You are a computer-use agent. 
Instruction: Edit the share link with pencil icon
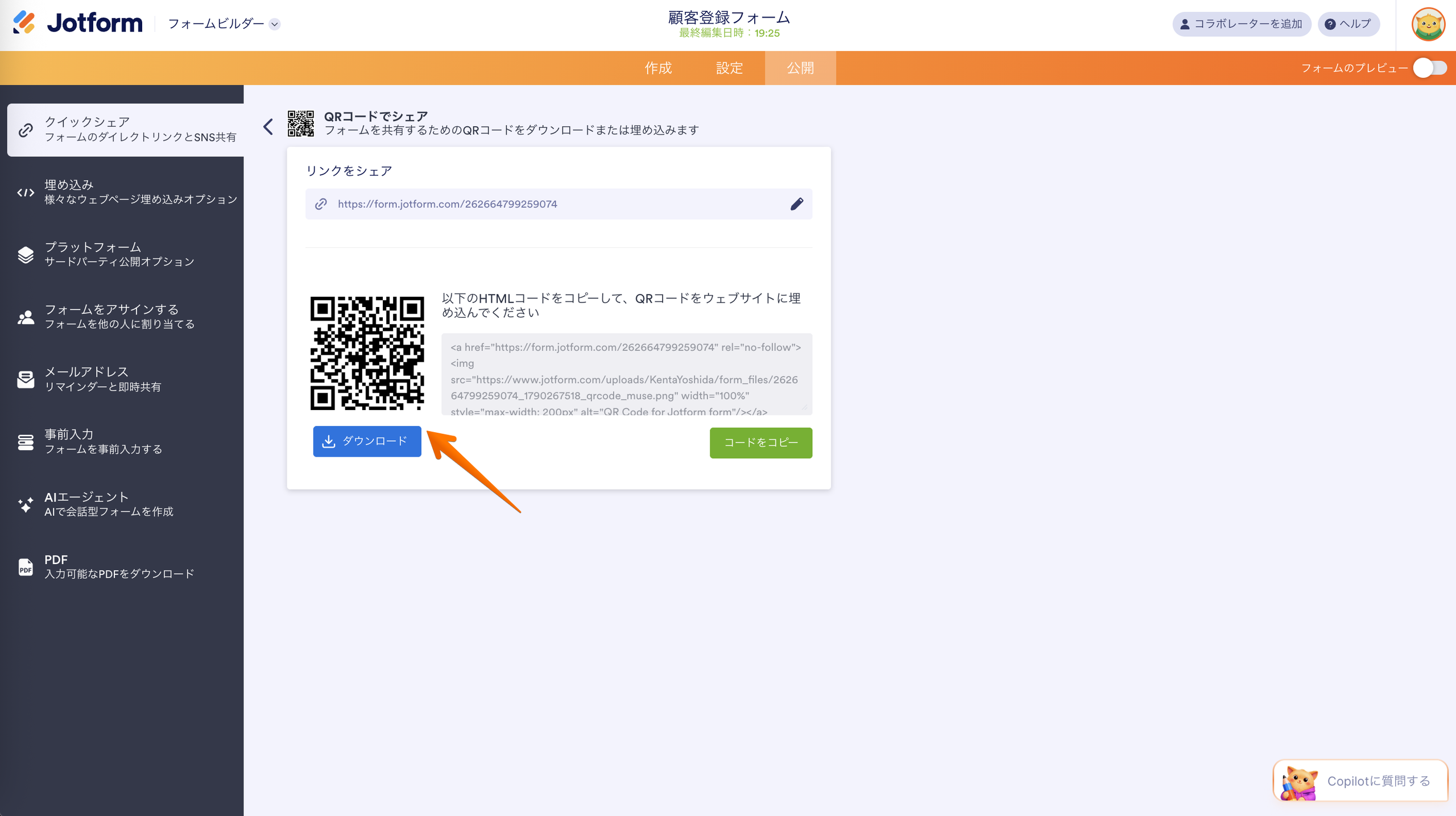(797, 204)
